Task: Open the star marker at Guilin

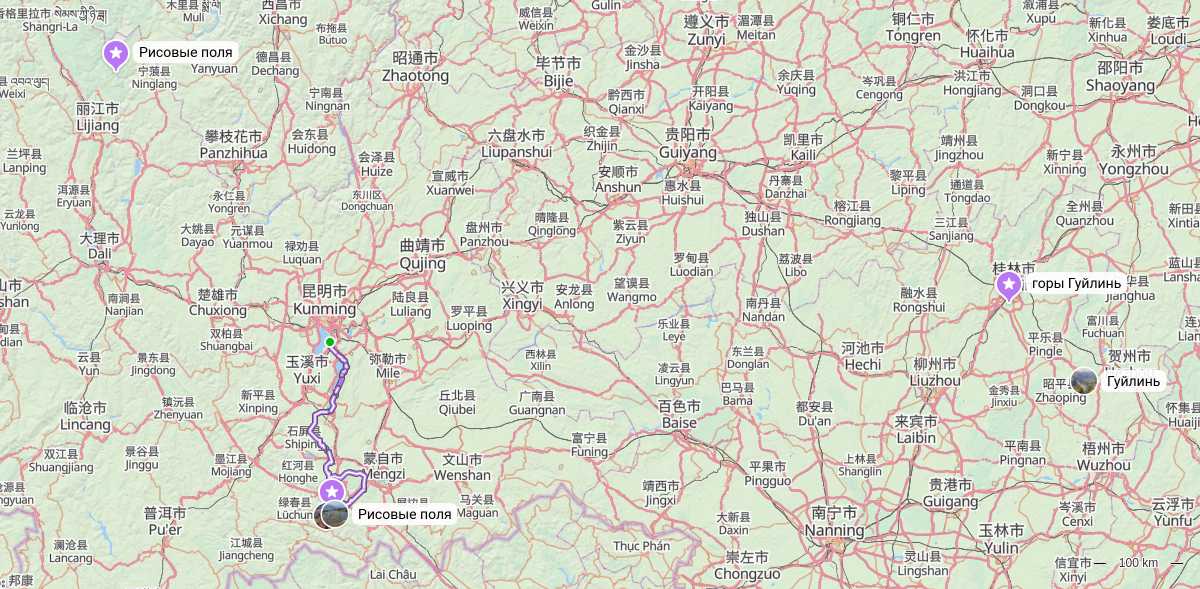Action: [x=1009, y=286]
